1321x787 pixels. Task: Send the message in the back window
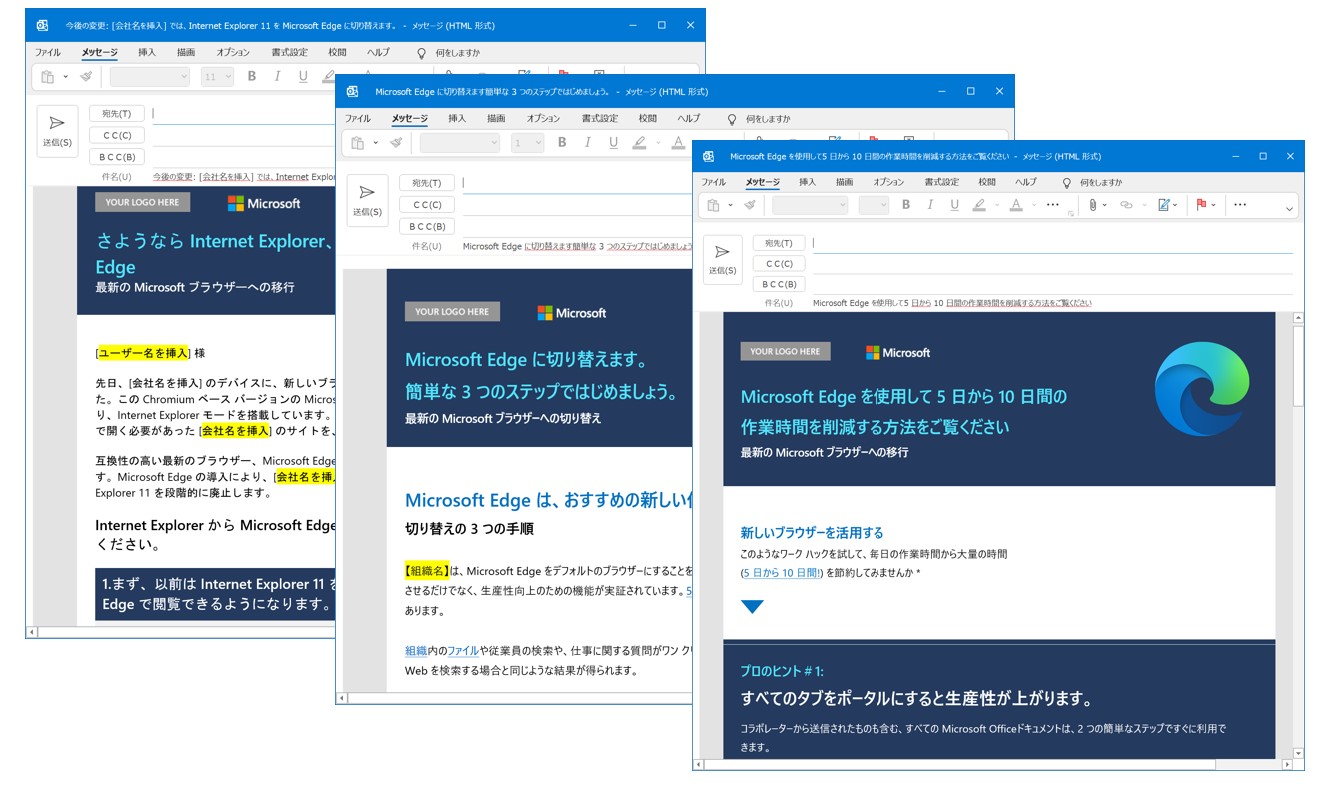[57, 130]
